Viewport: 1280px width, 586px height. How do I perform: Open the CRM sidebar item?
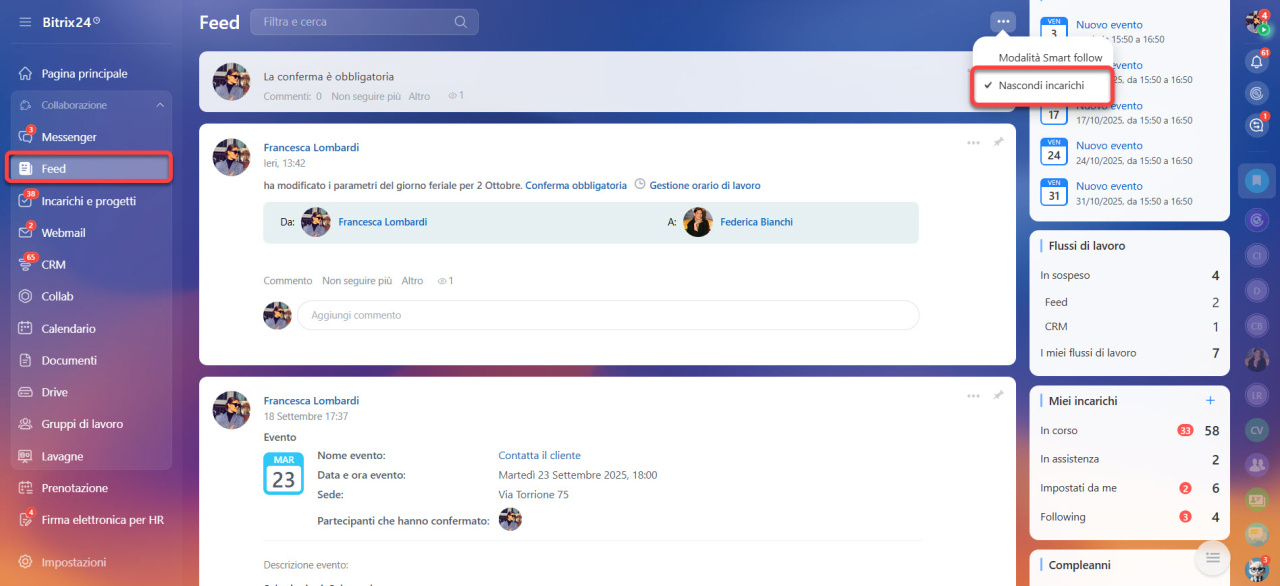click(x=53, y=265)
